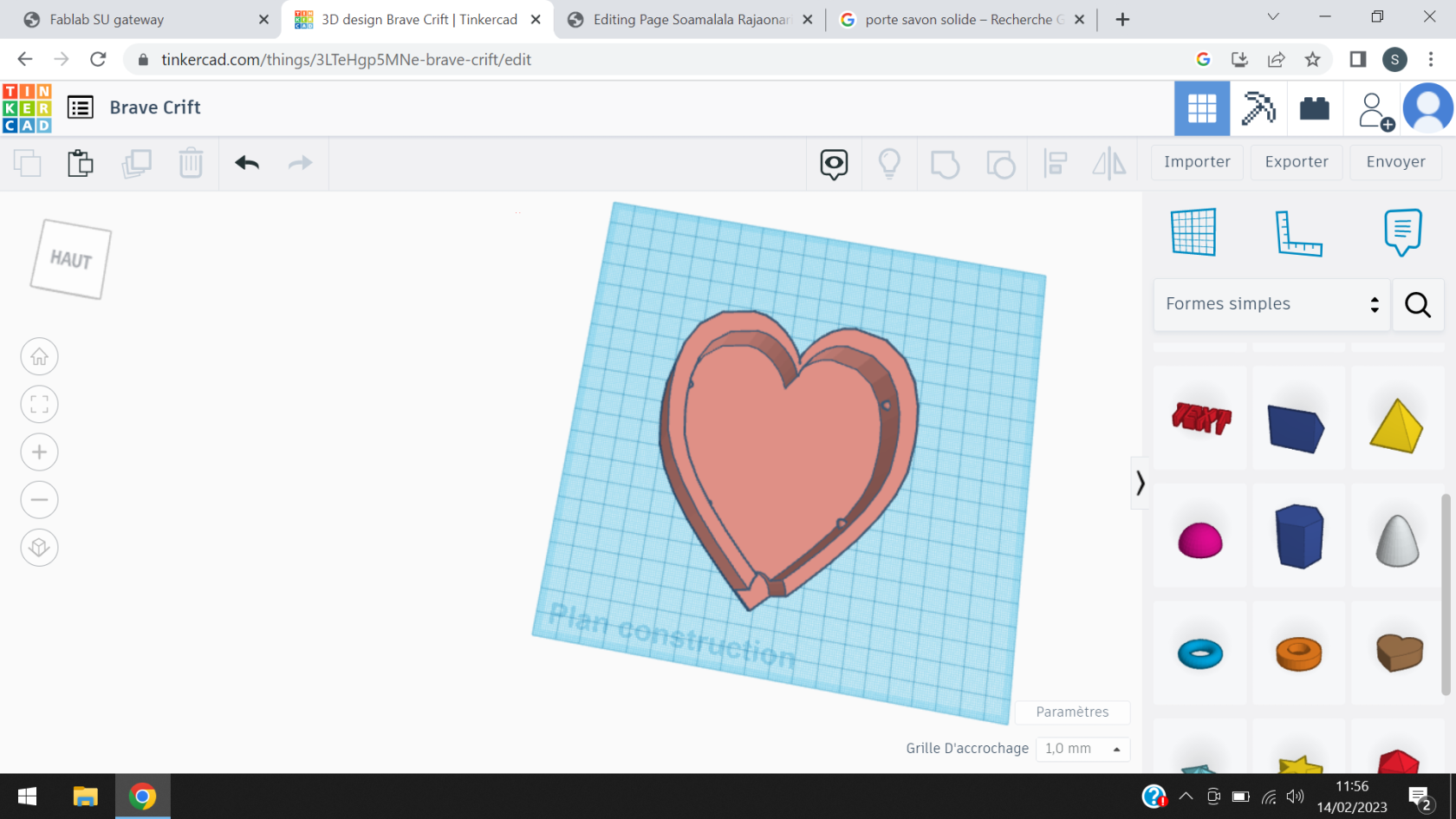Click the Mirror tool icon

pyautogui.click(x=1109, y=163)
